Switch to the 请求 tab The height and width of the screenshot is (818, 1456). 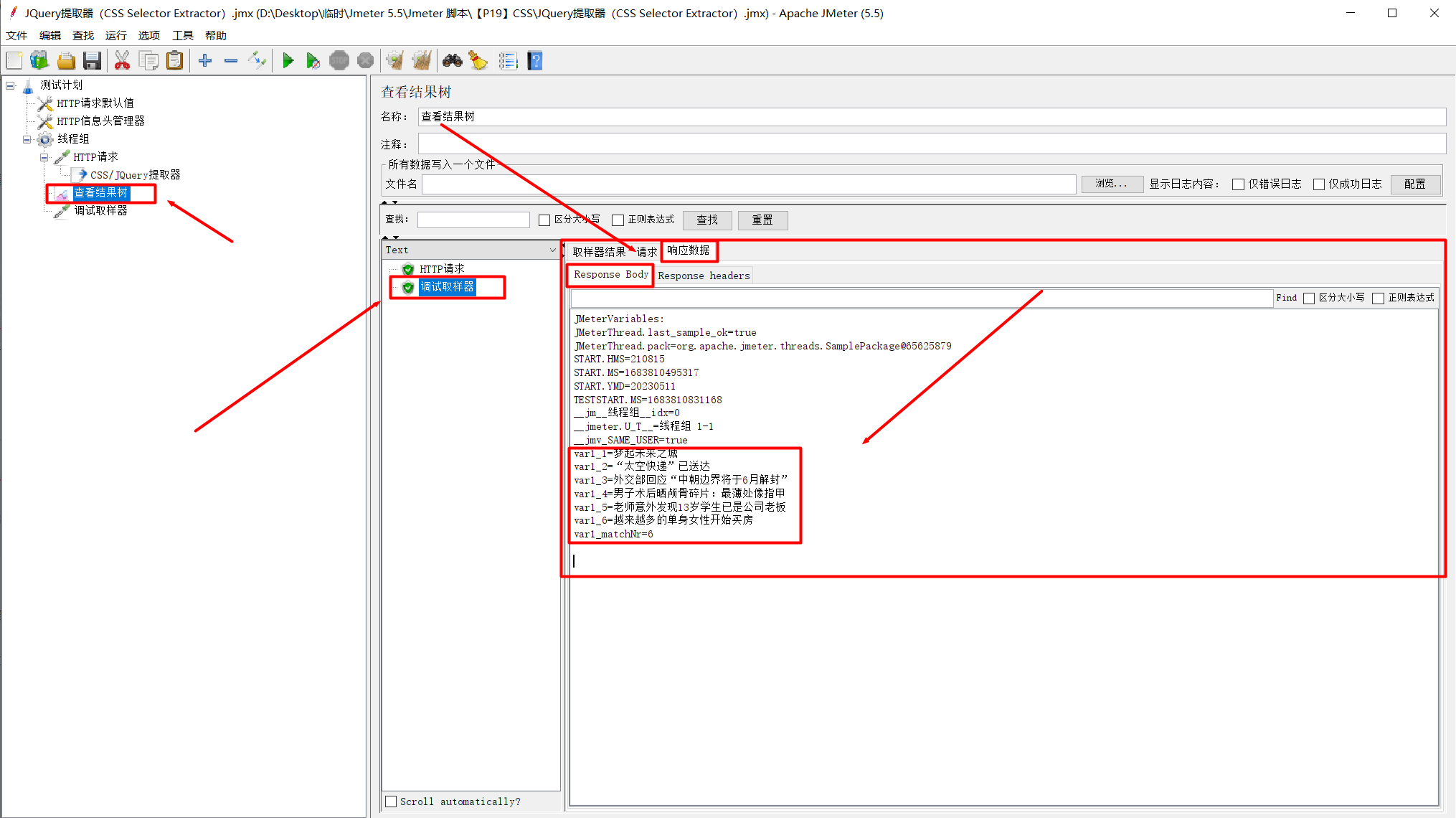click(646, 251)
